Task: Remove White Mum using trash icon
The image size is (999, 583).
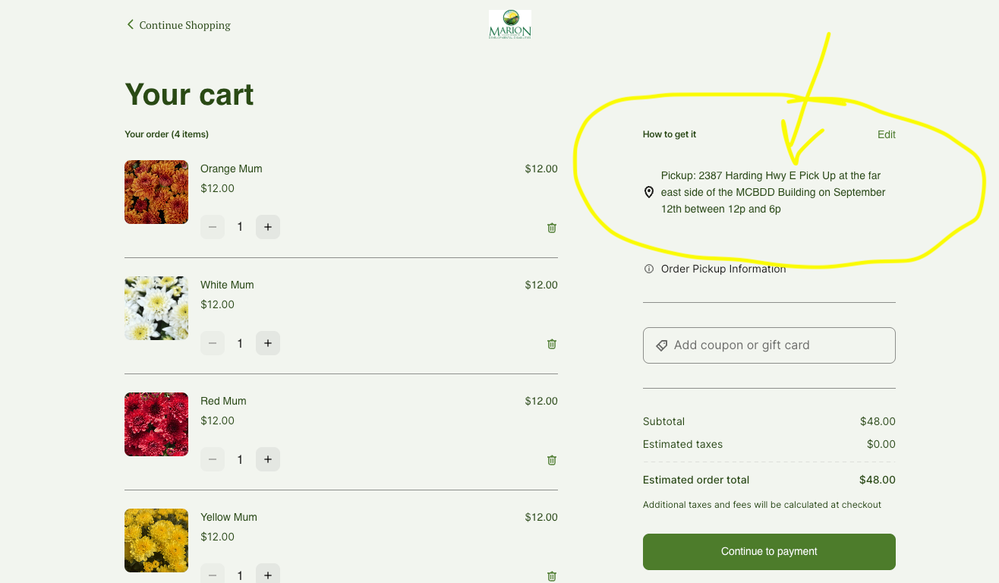Action: pos(551,344)
